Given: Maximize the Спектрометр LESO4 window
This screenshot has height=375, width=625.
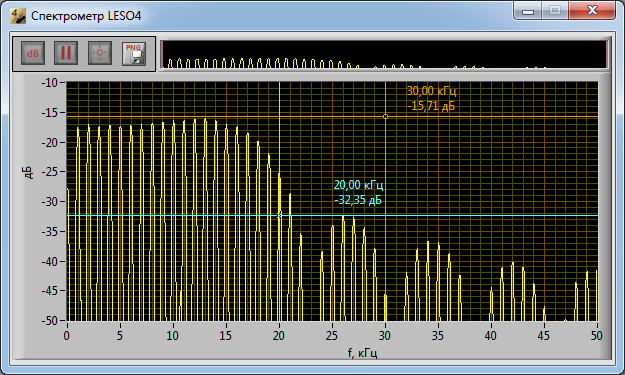Looking at the screenshot, I should pos(555,11).
